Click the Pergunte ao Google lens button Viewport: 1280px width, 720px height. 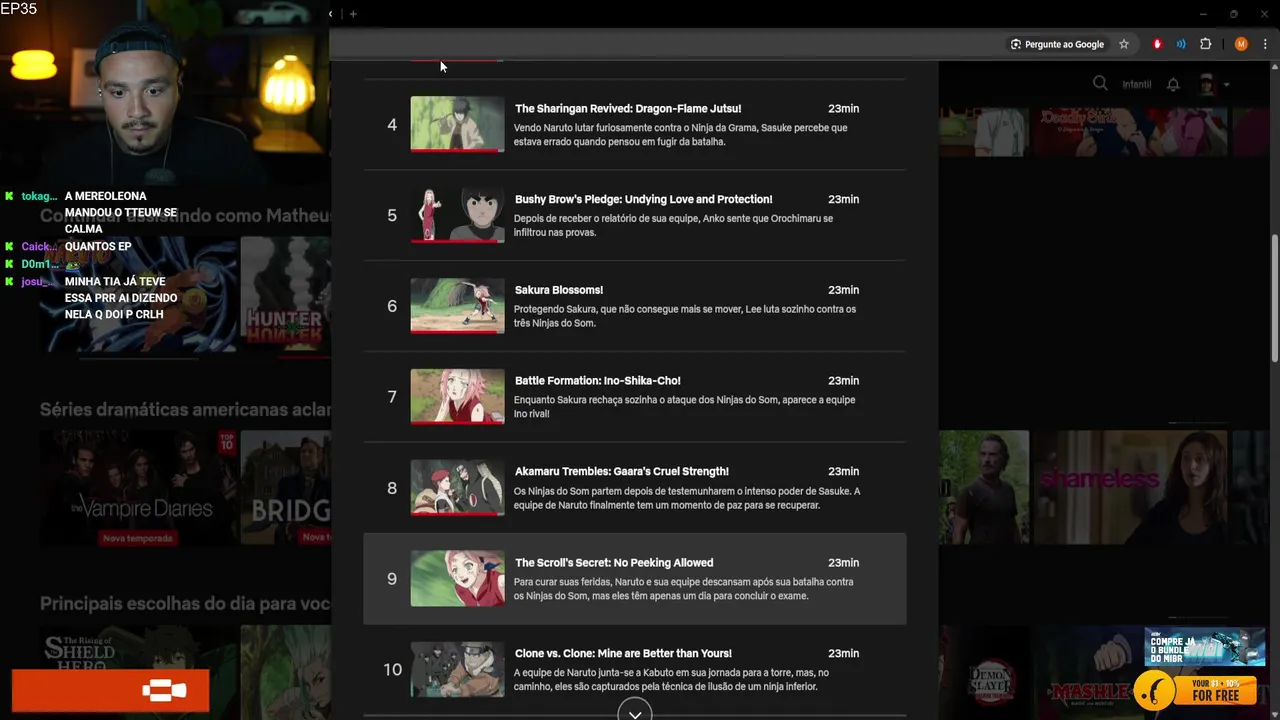(x=1057, y=44)
